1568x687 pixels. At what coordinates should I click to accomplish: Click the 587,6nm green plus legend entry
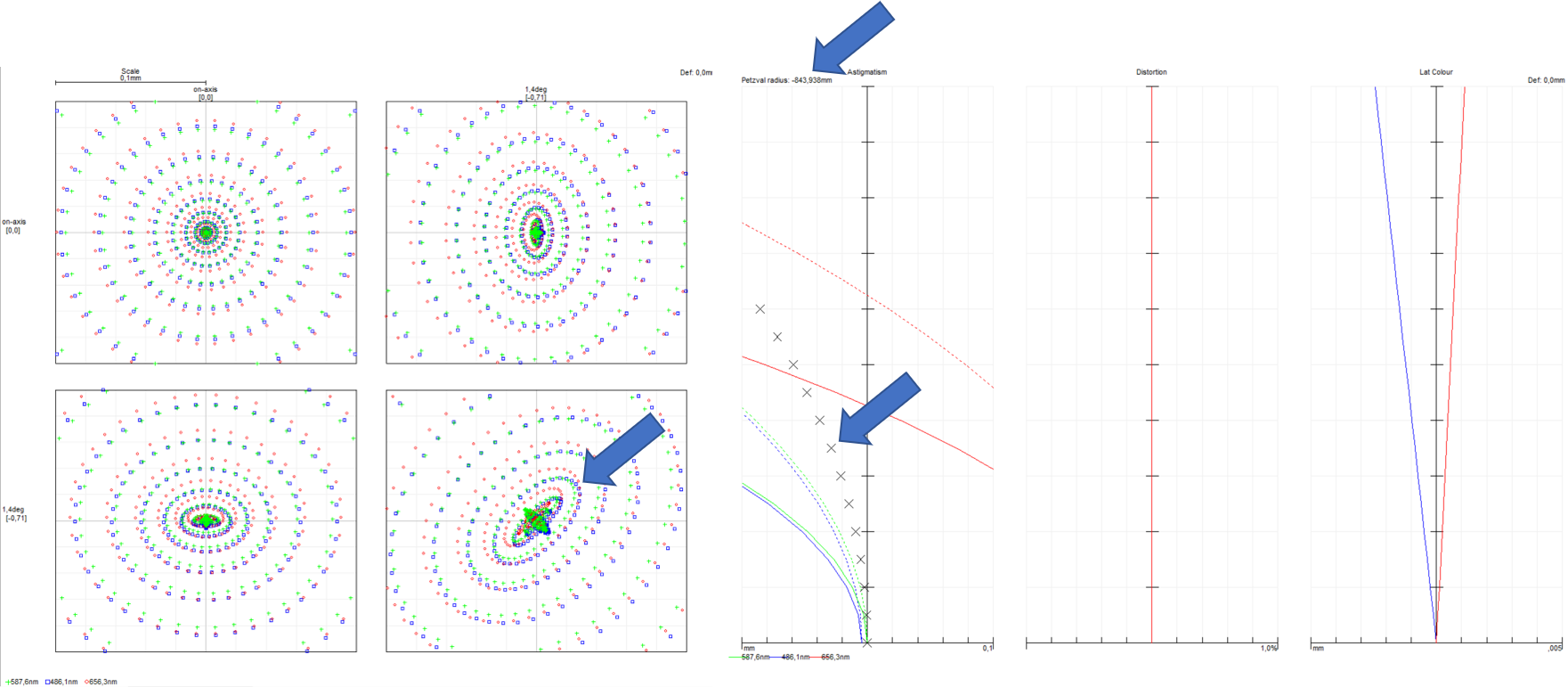tap(21, 682)
